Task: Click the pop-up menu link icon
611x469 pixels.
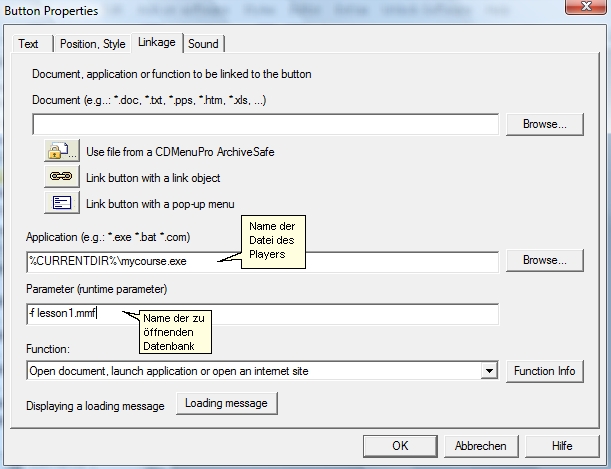Action: tap(60, 203)
